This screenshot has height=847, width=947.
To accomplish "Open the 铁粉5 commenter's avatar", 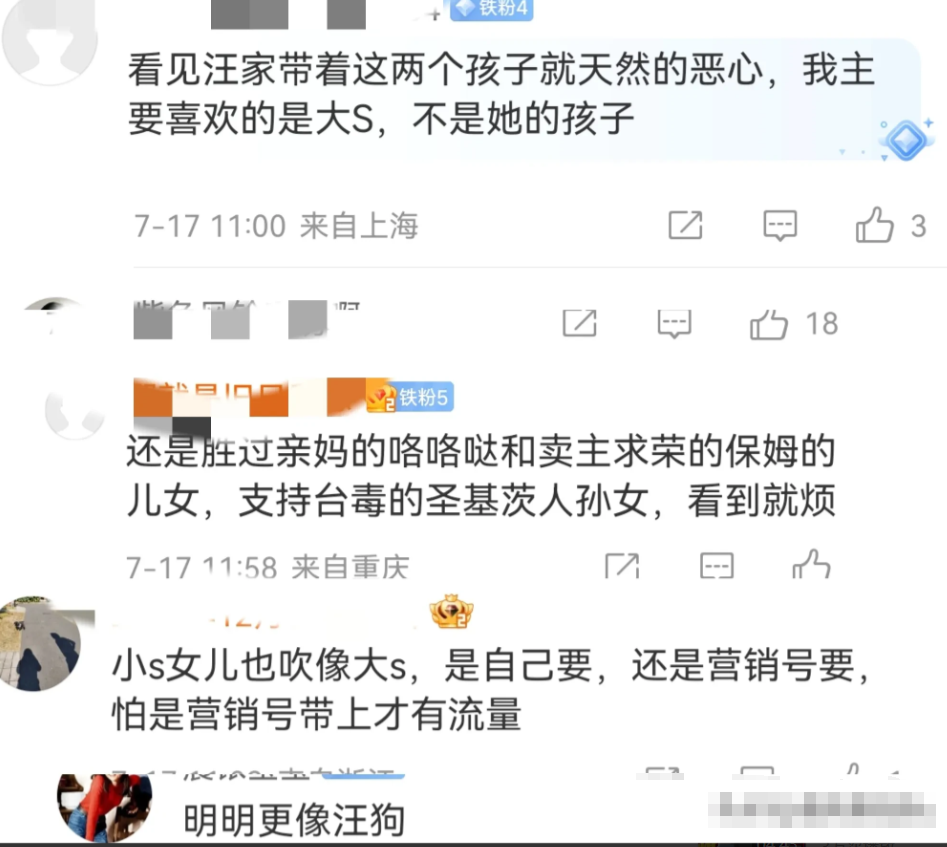I will pyautogui.click(x=74, y=413).
